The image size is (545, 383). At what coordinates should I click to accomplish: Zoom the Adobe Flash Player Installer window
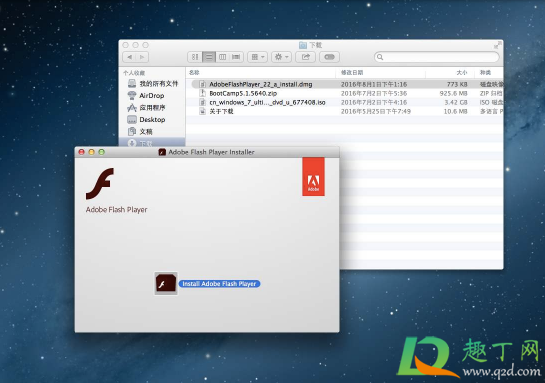(x=101, y=152)
